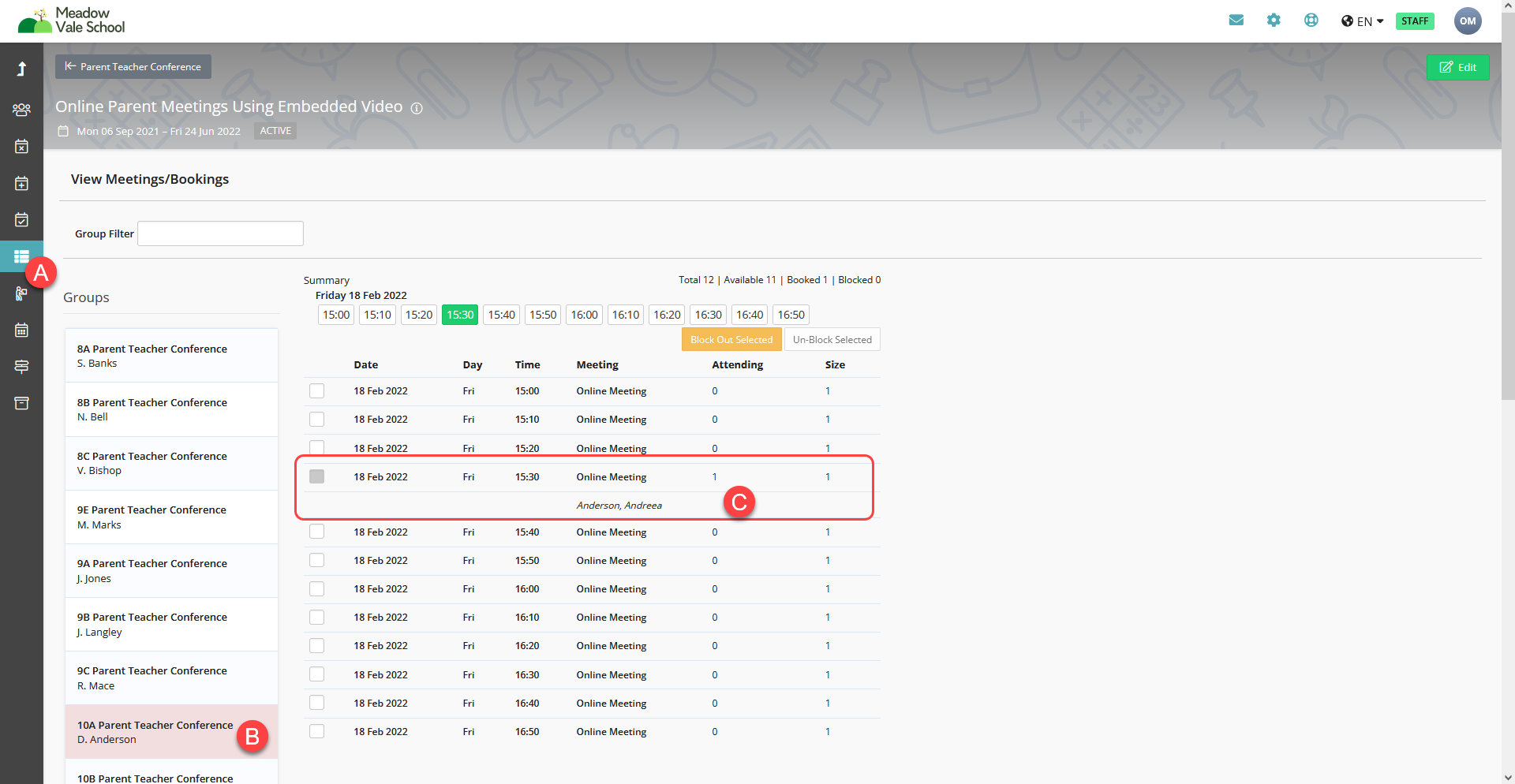
Task: Click the people group icon in sidebar
Action: [x=21, y=110]
